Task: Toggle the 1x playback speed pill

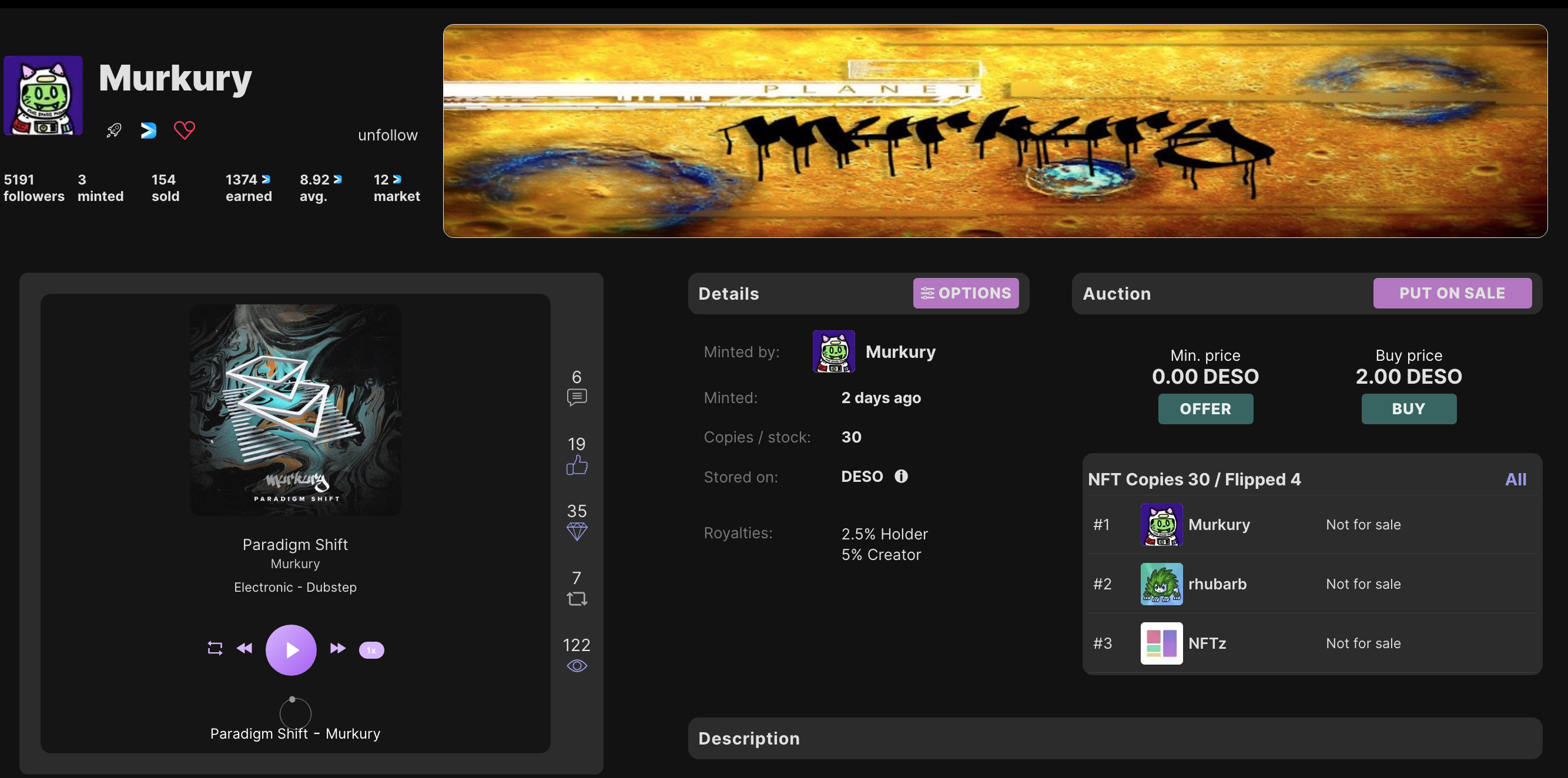Action: point(371,650)
